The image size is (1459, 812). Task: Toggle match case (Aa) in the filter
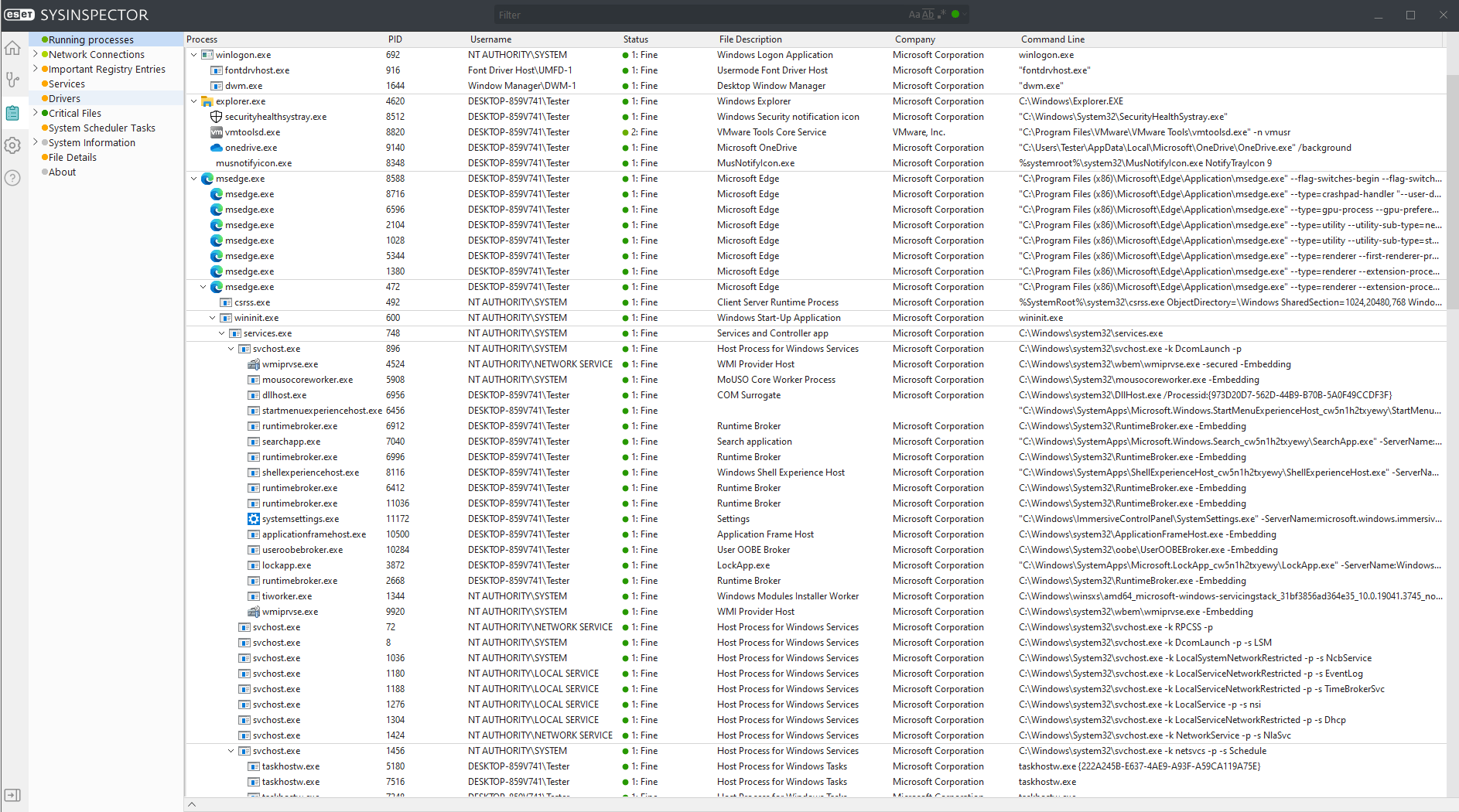click(x=914, y=15)
